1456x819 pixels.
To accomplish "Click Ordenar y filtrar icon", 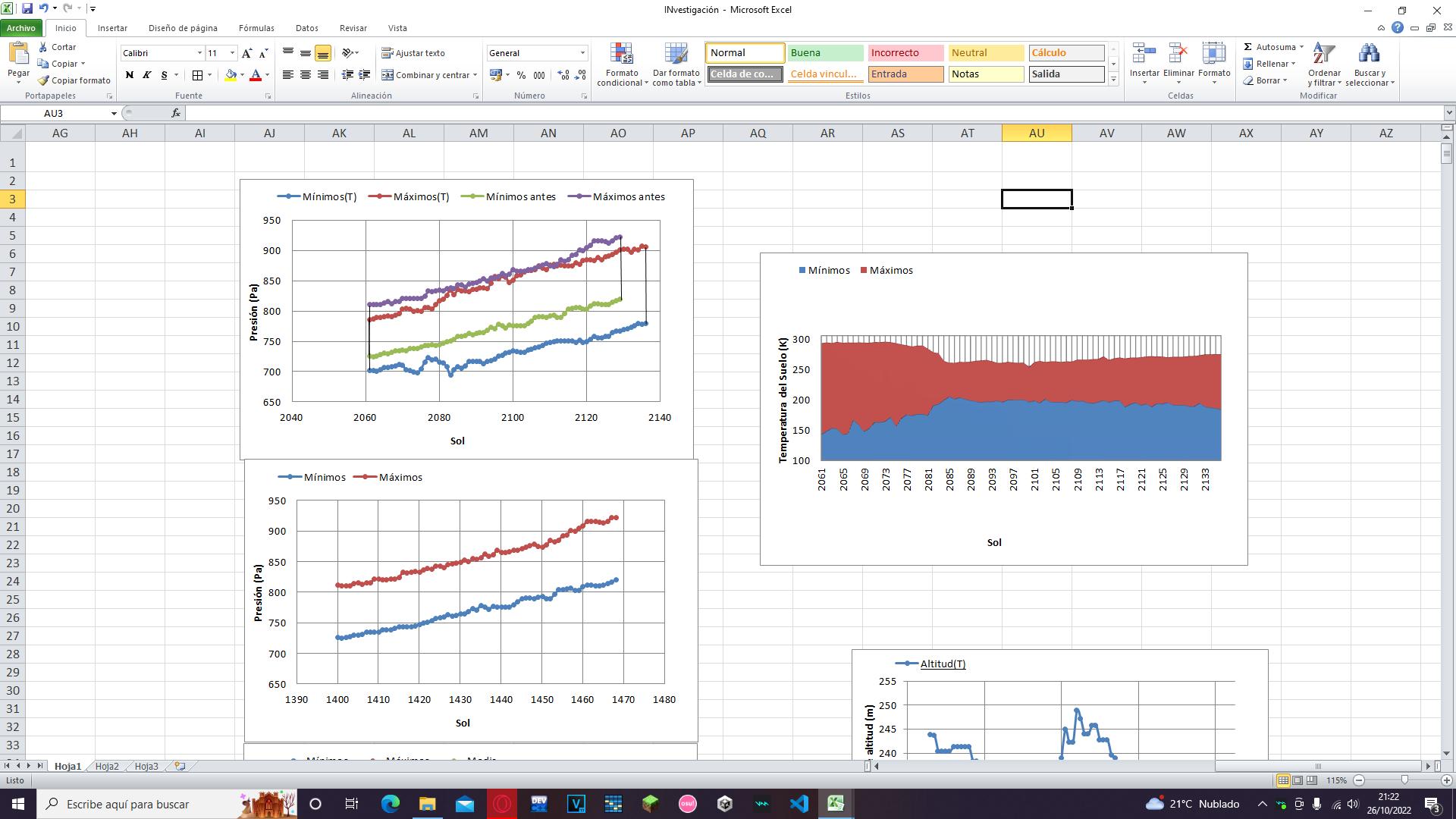I will click(1323, 55).
